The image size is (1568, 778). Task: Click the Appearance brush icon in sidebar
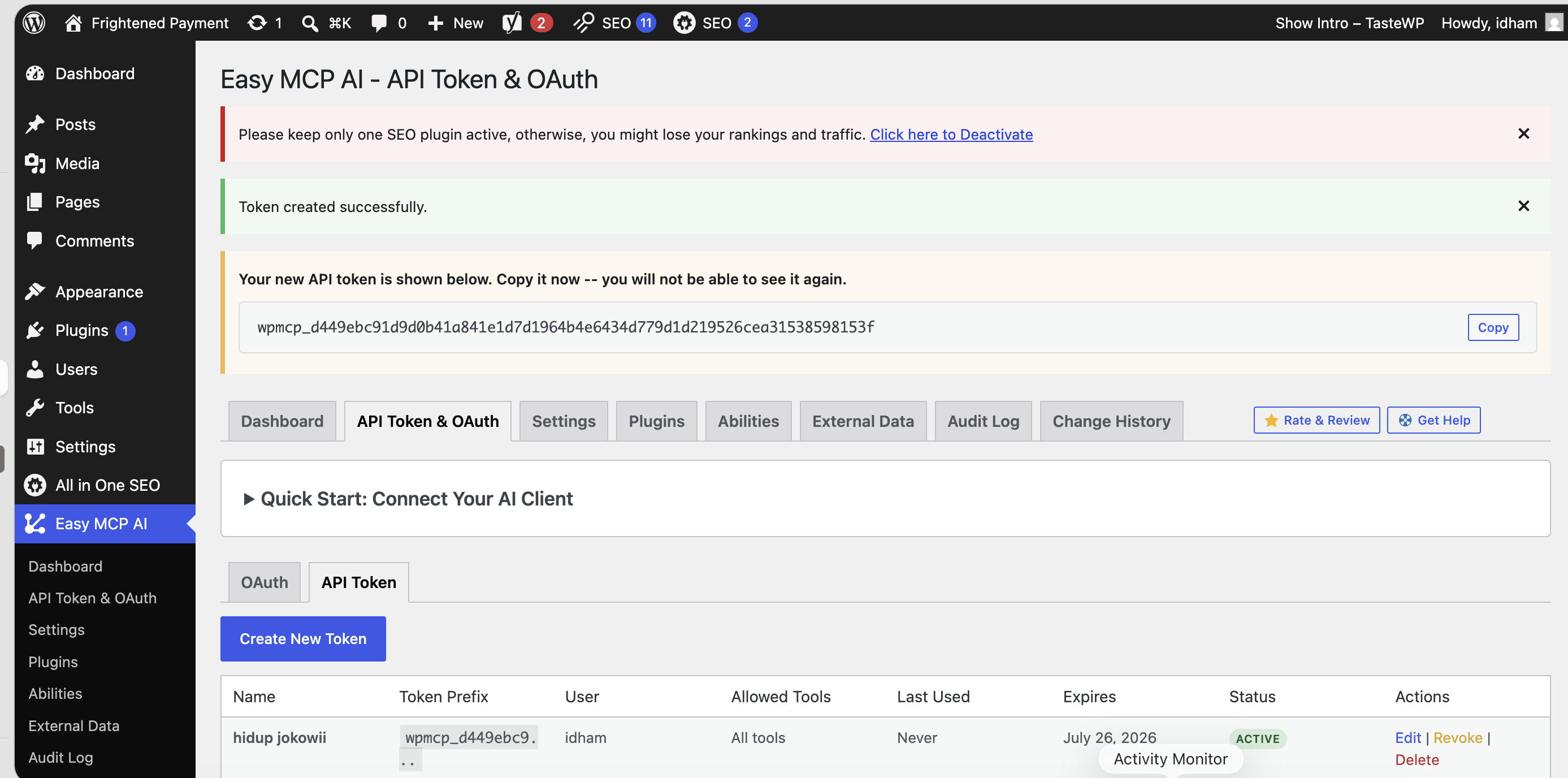pyautogui.click(x=35, y=292)
